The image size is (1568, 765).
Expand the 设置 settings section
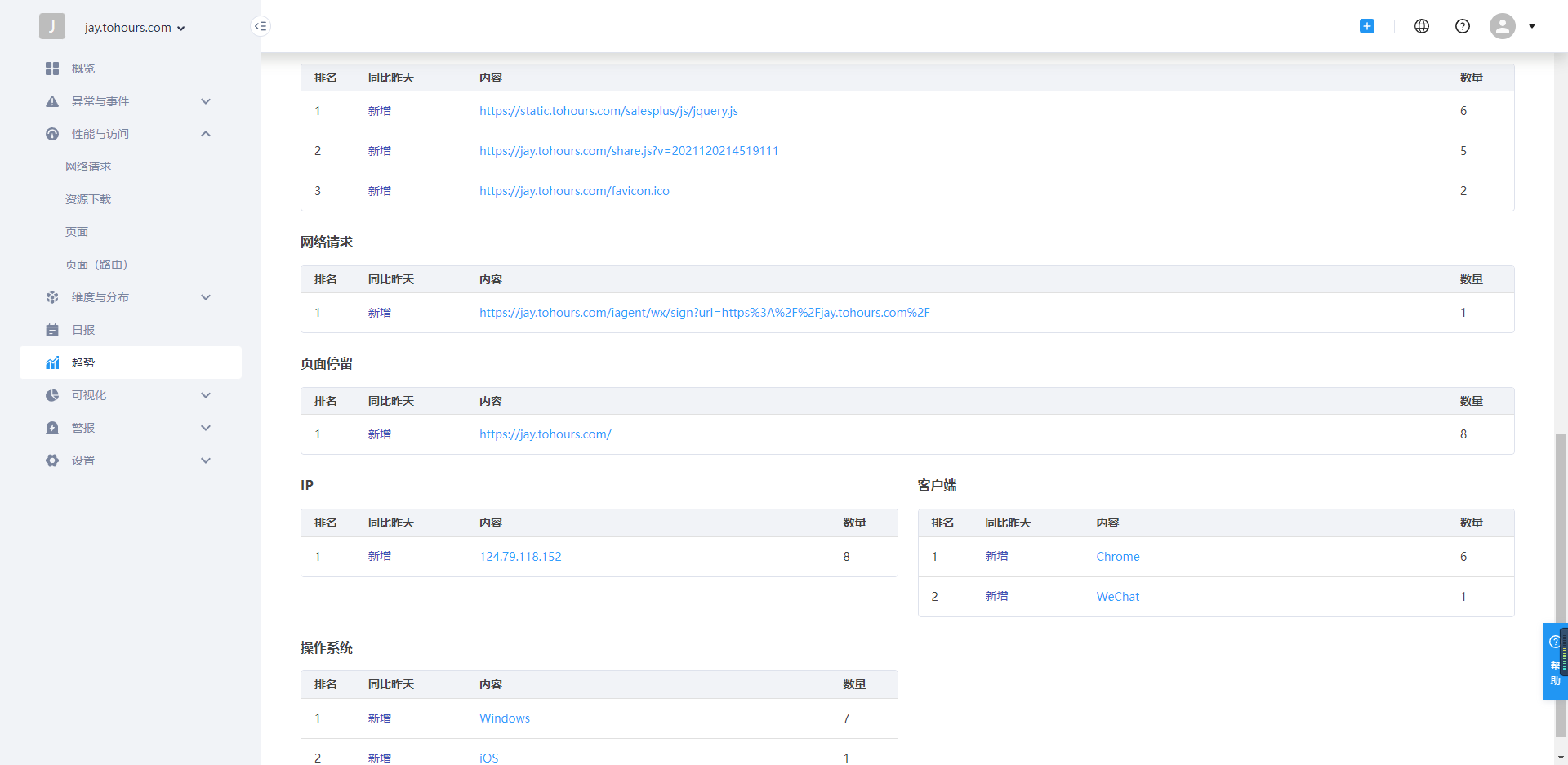[206, 460]
